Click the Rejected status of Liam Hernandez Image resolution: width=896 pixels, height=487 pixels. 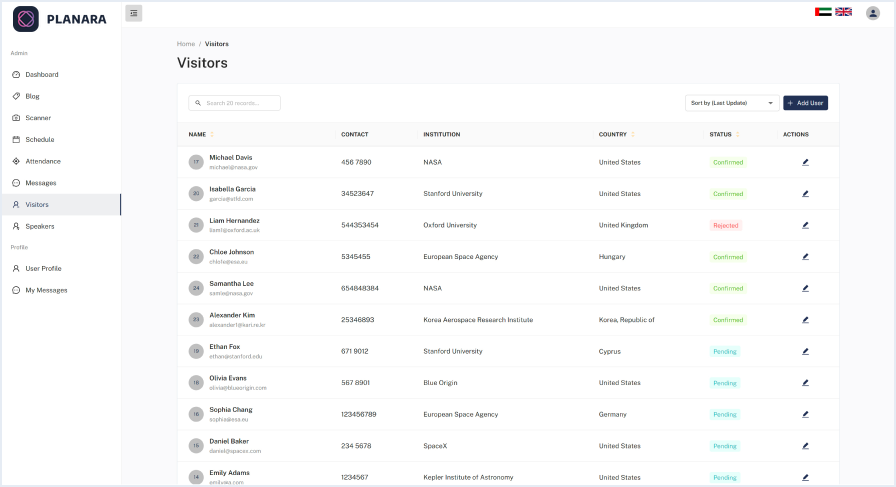pyautogui.click(x=726, y=225)
